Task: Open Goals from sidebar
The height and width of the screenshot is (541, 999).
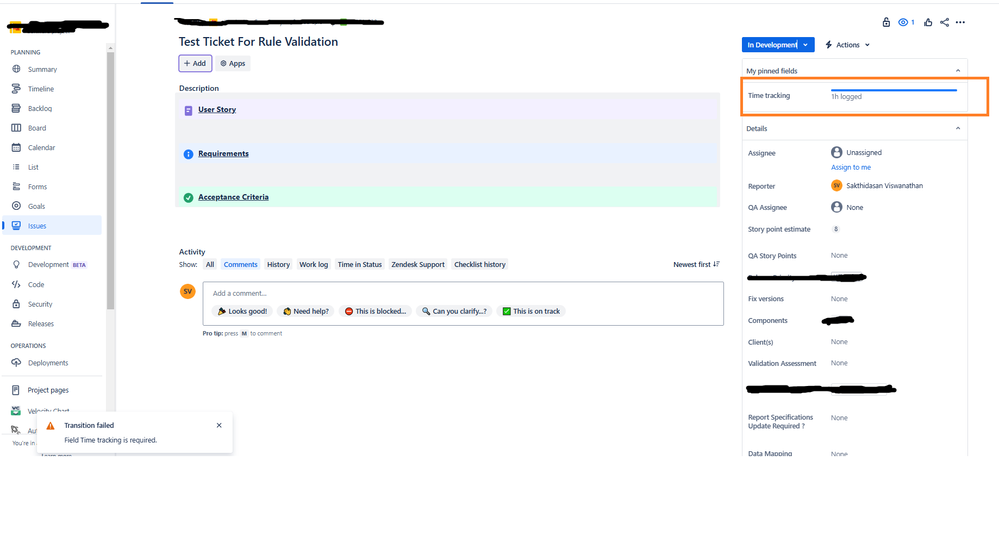Action: (36, 206)
